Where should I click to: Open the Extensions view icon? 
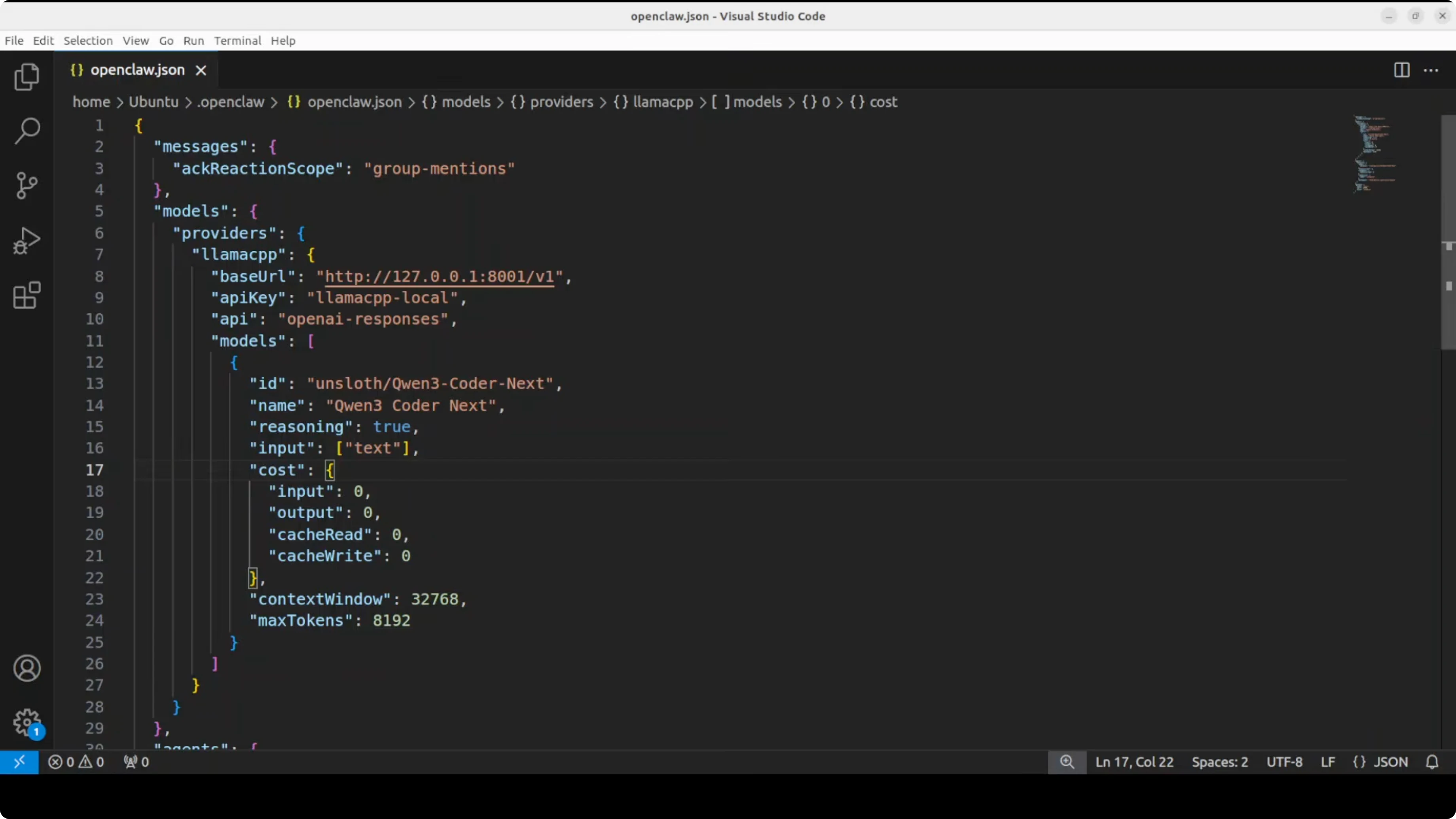click(27, 295)
